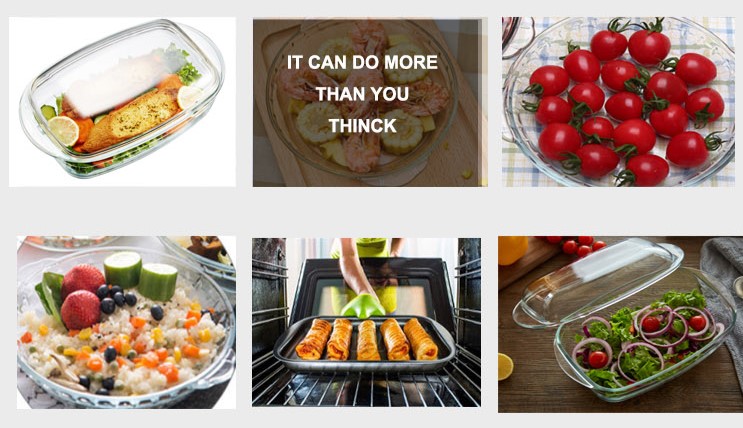Click the cucumber pieces atop the rice bowl
This screenshot has width=743, height=428.
141,275
